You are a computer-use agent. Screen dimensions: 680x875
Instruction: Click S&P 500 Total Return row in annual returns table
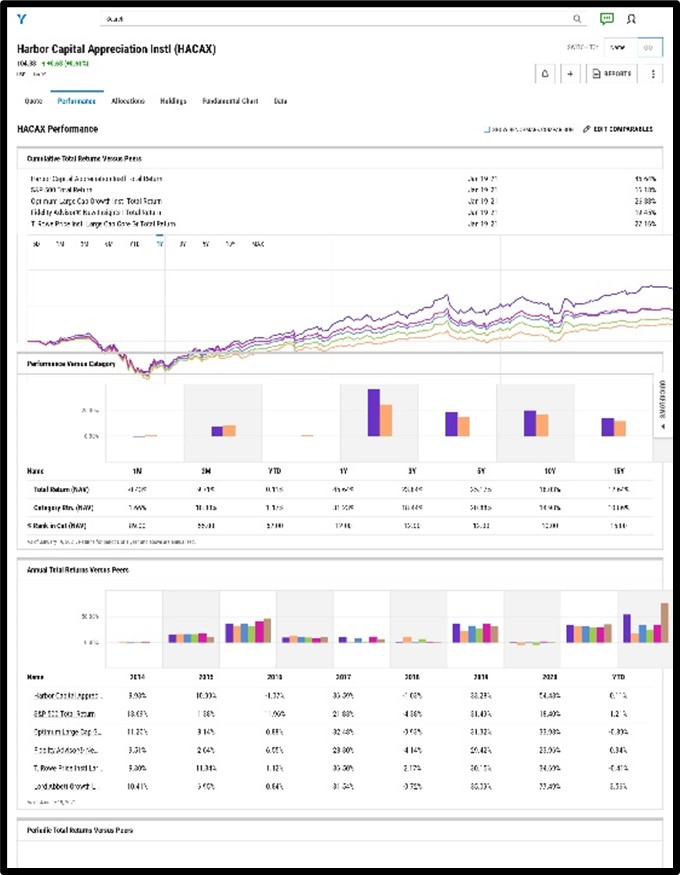click(x=63, y=714)
